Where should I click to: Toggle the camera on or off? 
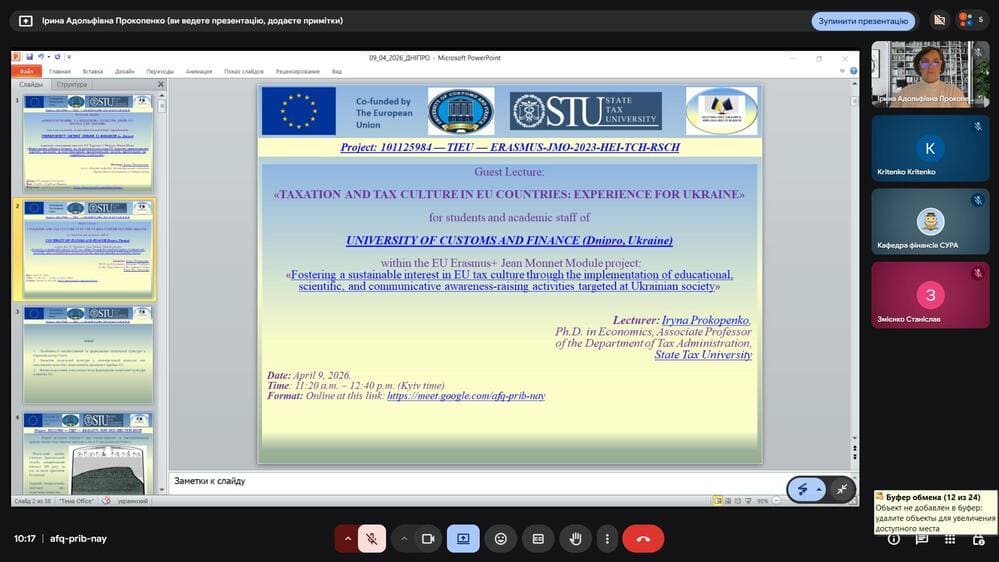click(428, 539)
